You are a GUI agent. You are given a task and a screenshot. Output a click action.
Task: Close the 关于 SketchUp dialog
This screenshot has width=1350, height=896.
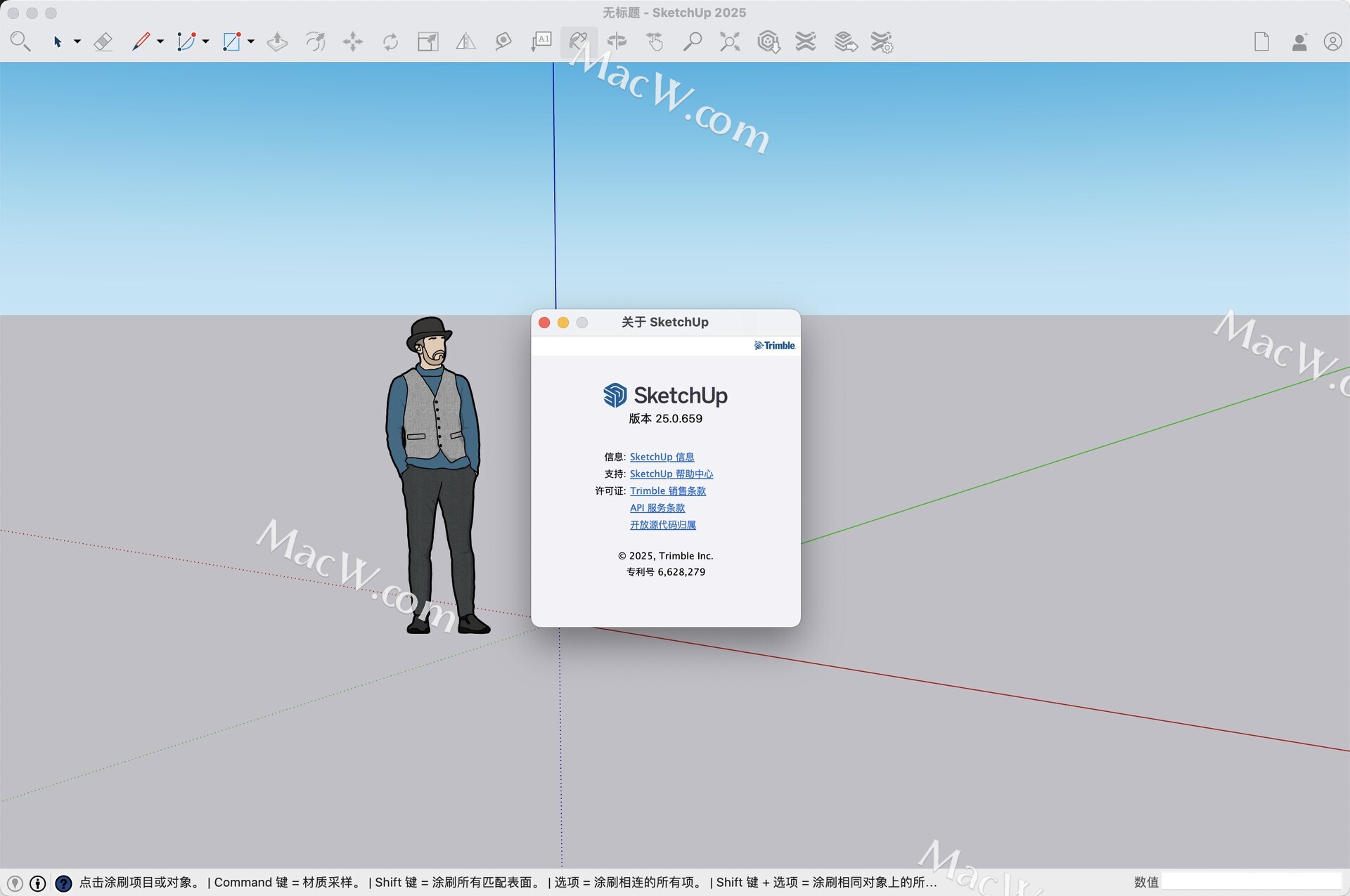point(544,323)
